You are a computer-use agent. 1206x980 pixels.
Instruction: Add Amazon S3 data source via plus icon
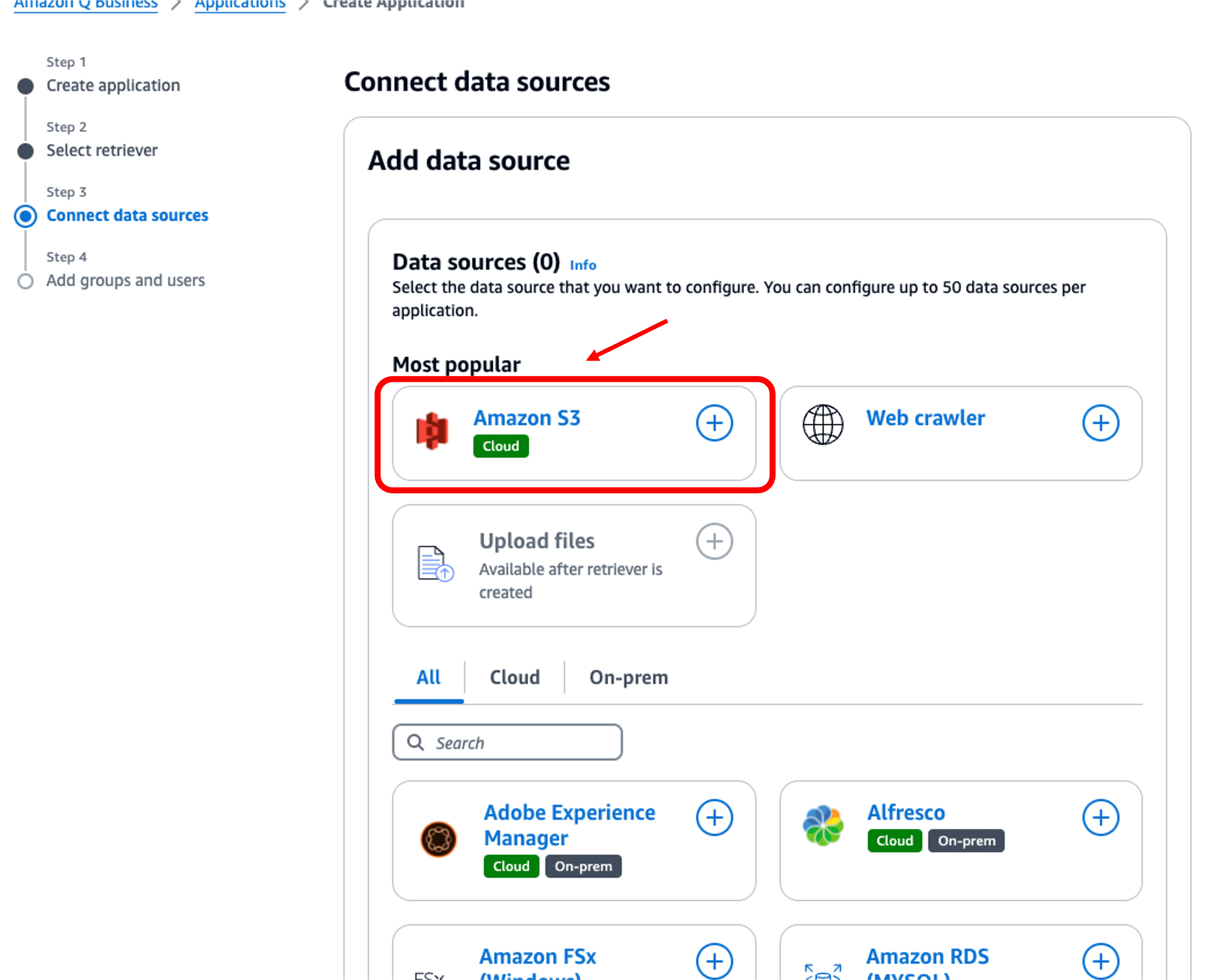point(714,423)
